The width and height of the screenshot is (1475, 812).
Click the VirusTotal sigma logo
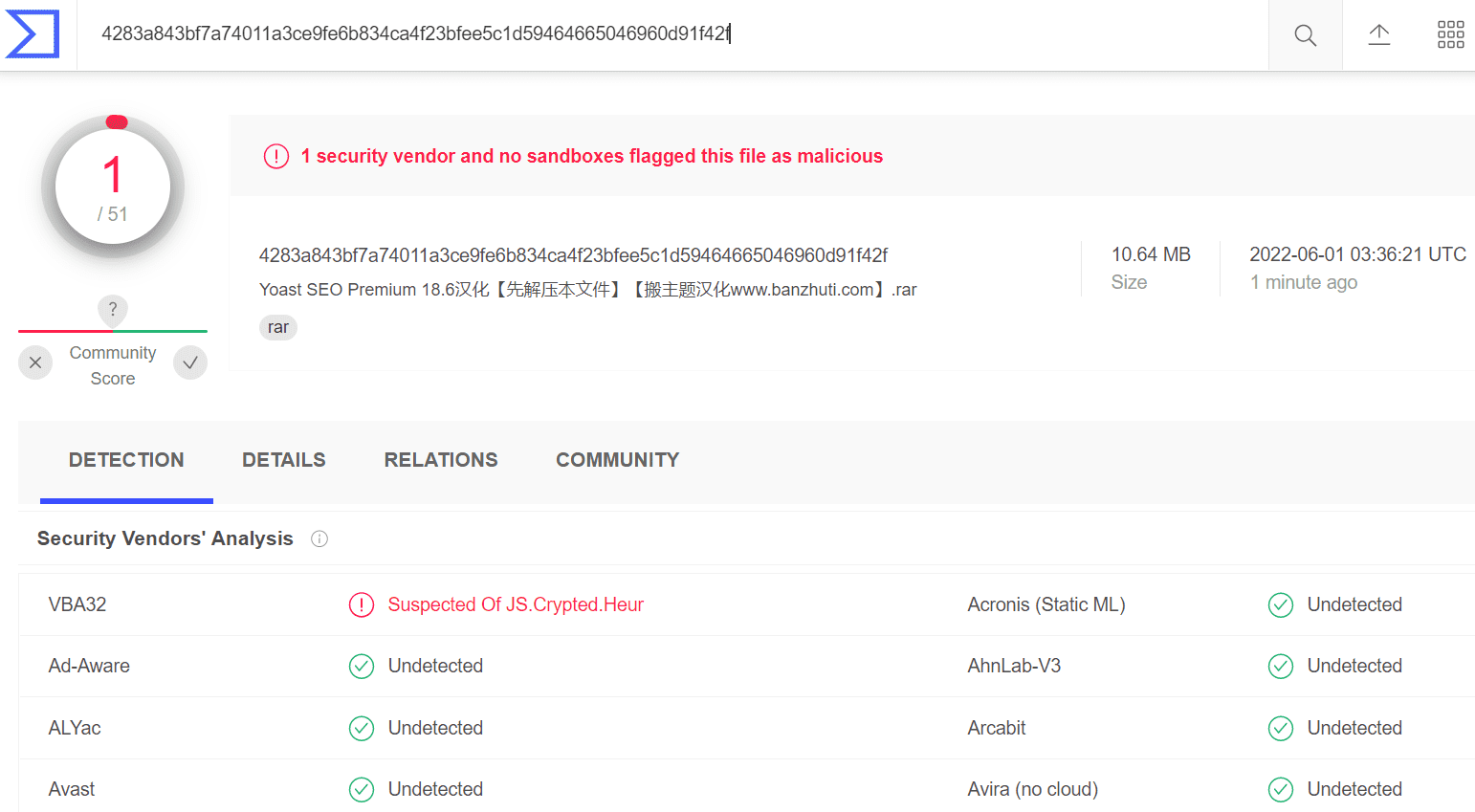(33, 34)
